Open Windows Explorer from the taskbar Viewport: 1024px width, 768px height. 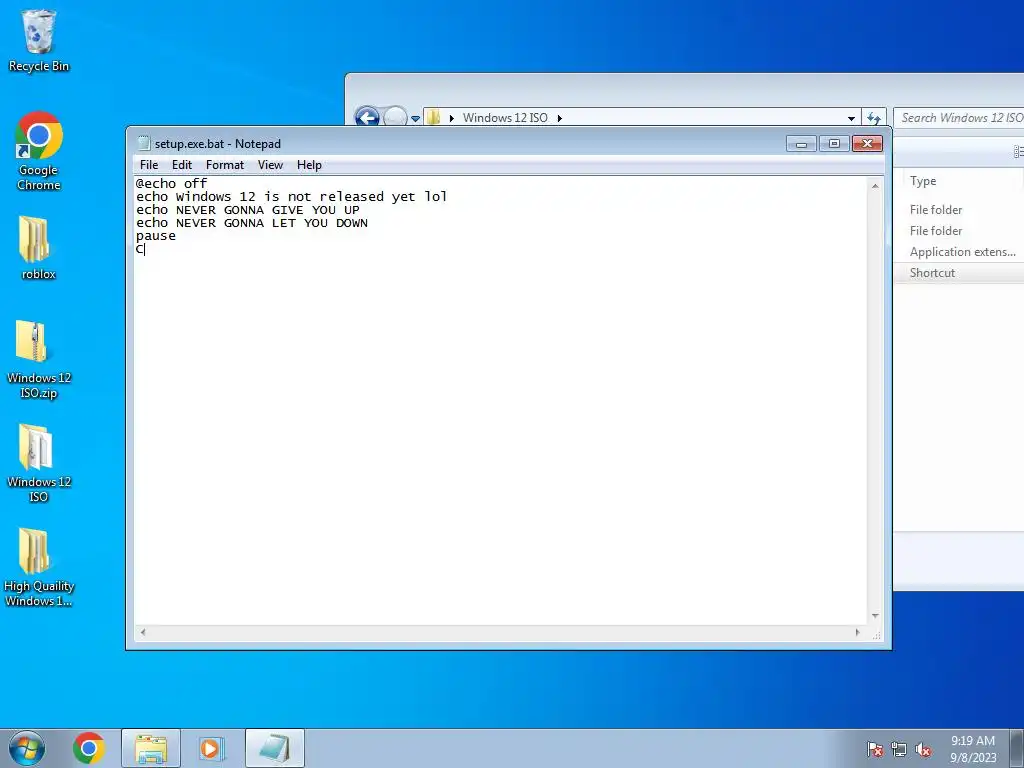click(151, 748)
